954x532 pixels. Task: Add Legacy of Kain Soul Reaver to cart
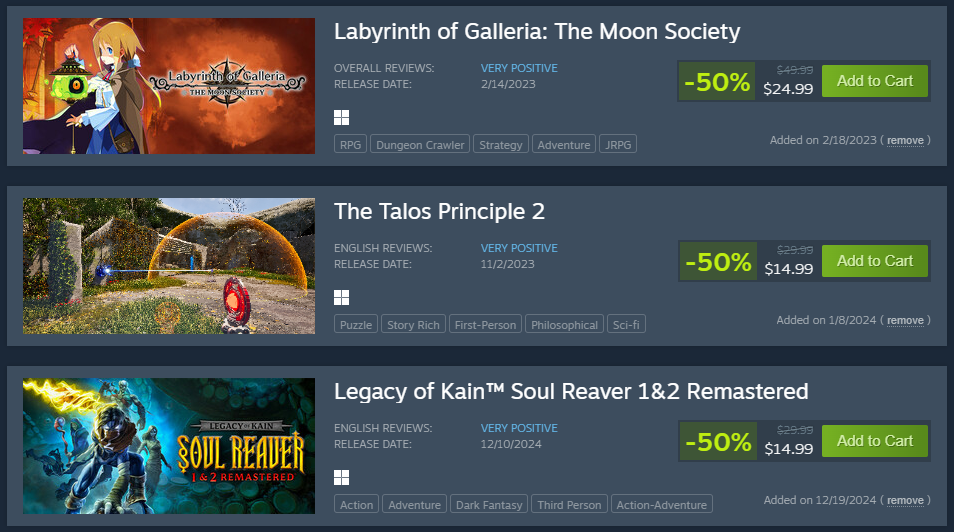coord(874,441)
